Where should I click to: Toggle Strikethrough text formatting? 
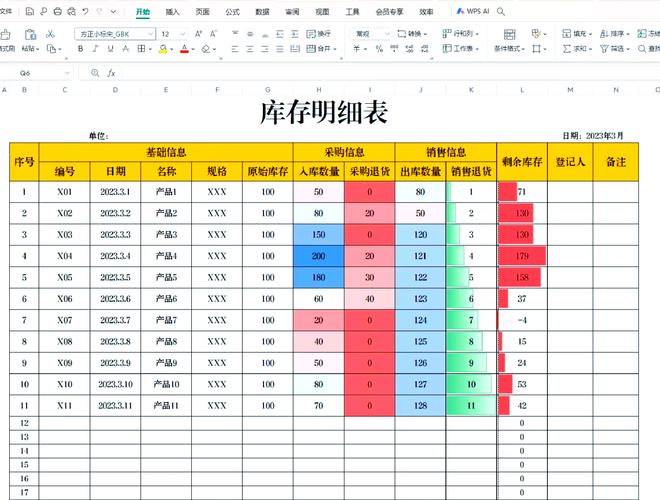coord(125,49)
